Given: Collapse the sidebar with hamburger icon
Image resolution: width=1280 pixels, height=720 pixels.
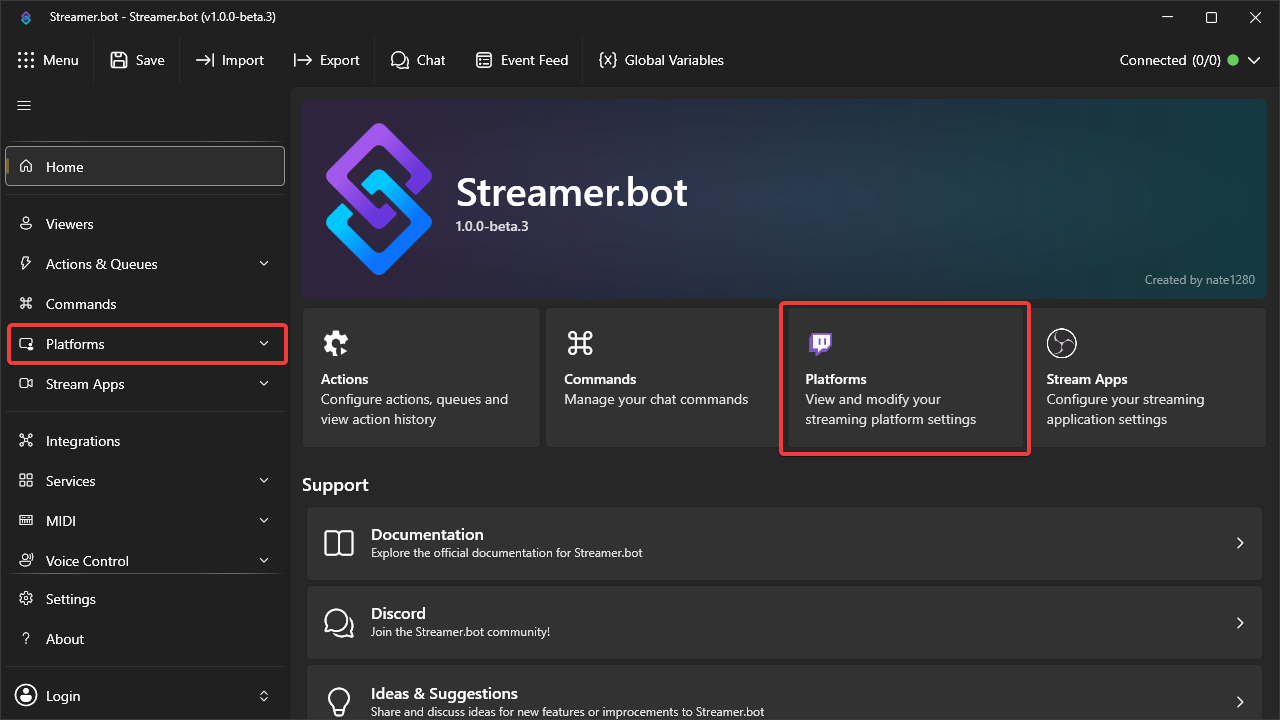Looking at the screenshot, I should click(24, 104).
